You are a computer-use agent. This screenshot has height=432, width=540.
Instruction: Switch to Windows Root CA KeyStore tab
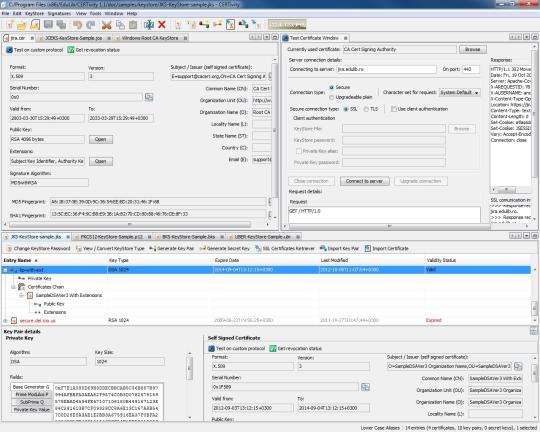[150, 38]
